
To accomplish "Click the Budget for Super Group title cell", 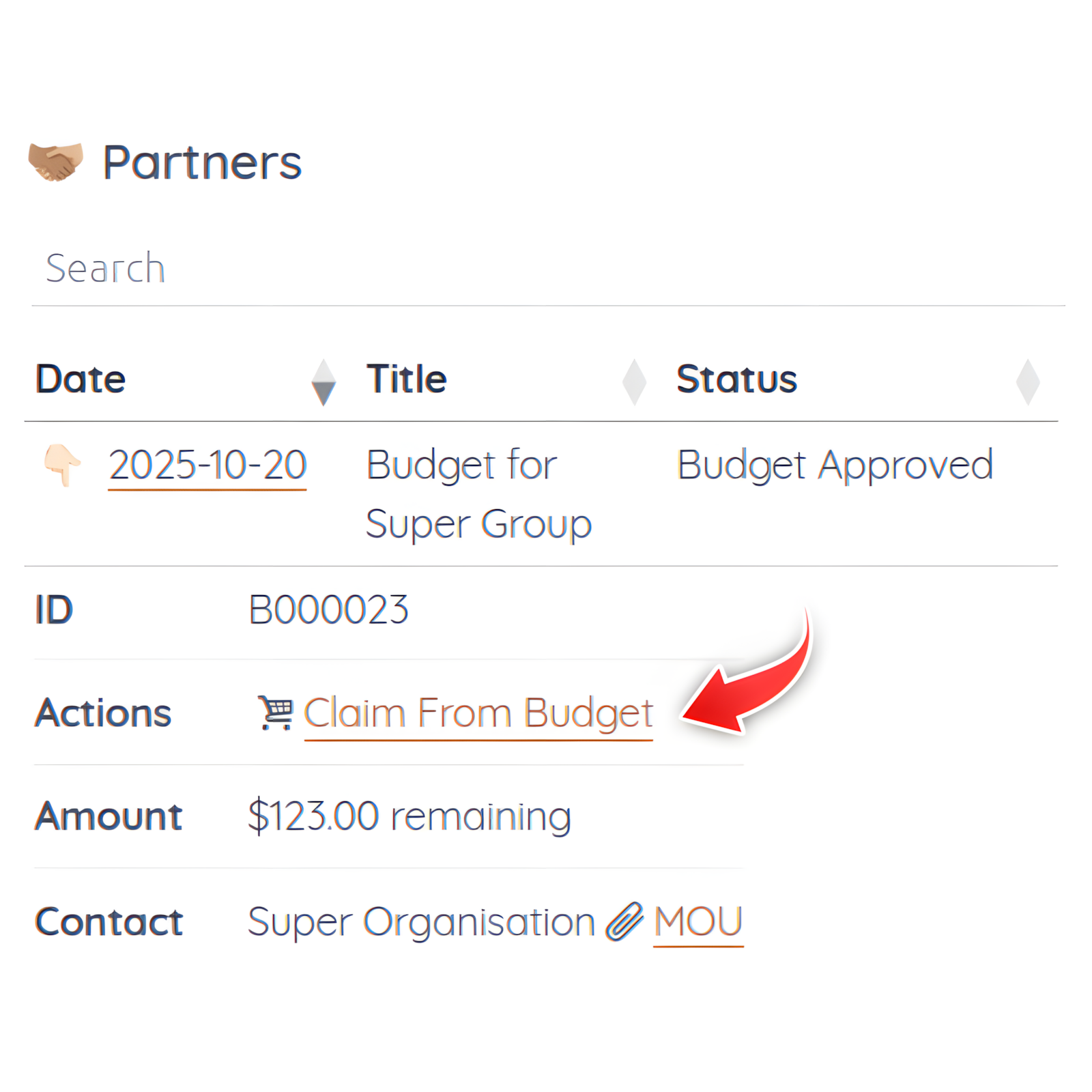I will pos(478,494).
